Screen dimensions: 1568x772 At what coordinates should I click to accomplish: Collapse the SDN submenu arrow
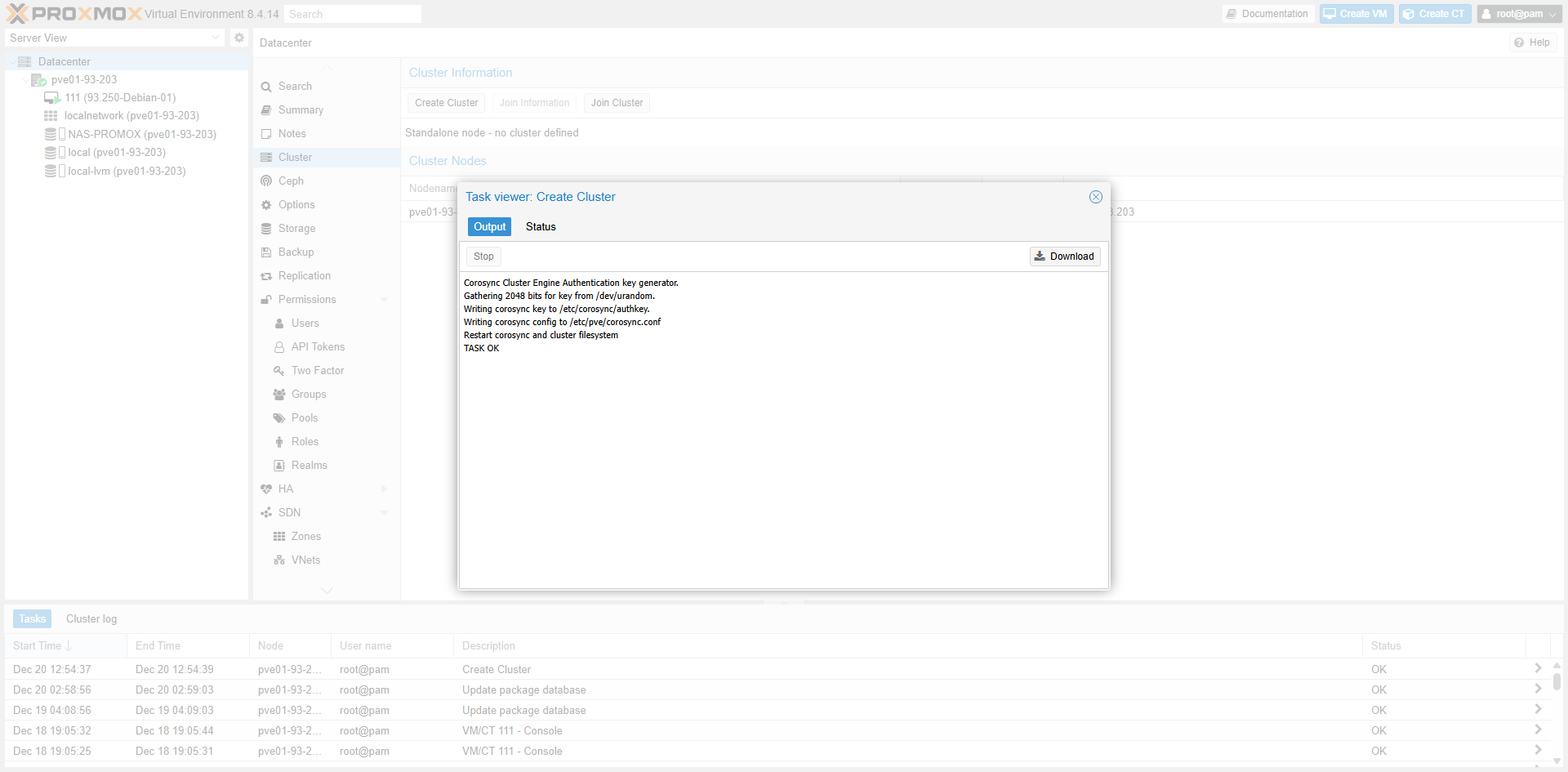[x=385, y=513]
